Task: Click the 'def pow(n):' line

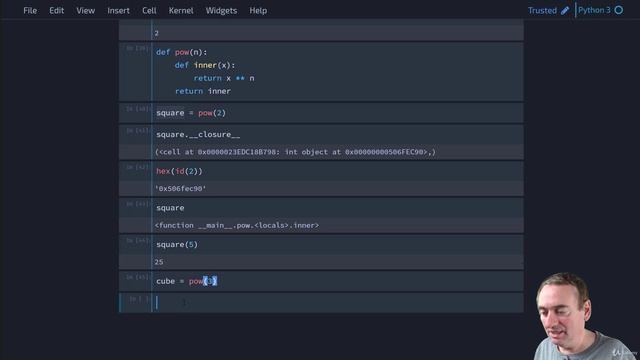Action: pos(182,52)
